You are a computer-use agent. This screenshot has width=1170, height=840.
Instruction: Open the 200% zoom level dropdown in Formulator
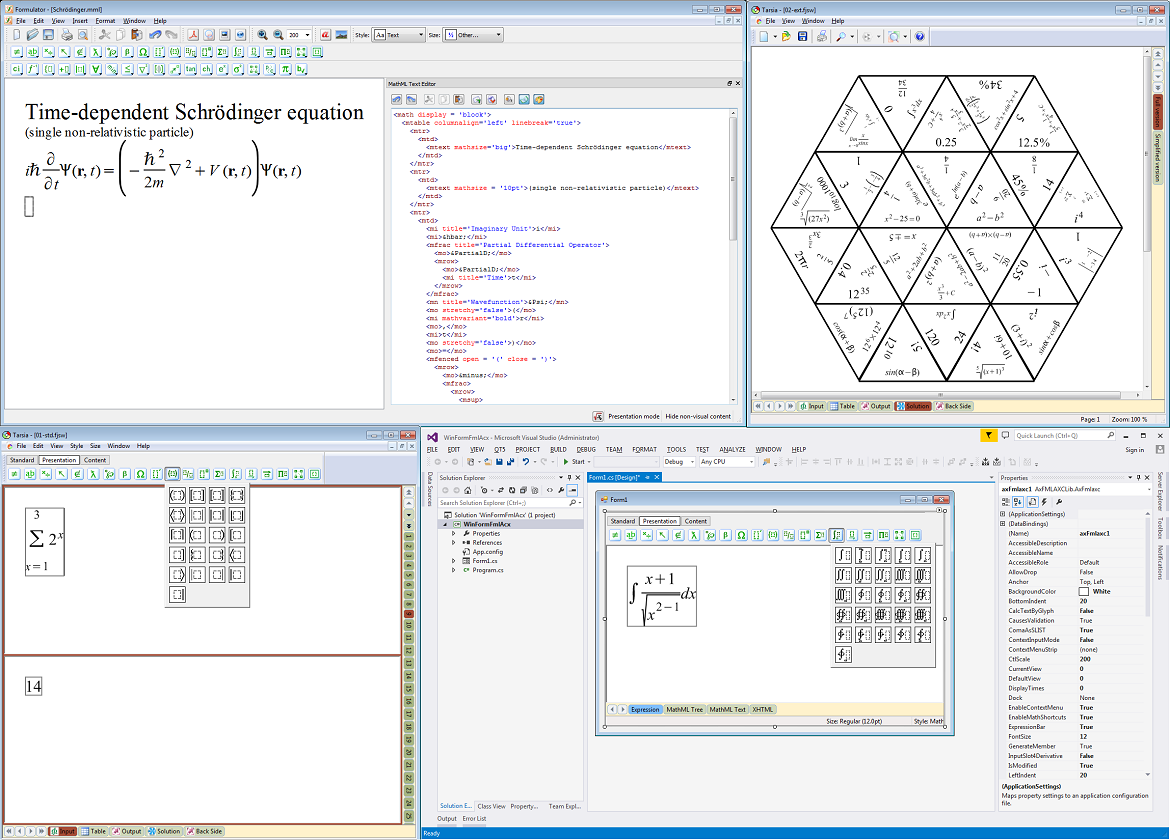pos(297,35)
